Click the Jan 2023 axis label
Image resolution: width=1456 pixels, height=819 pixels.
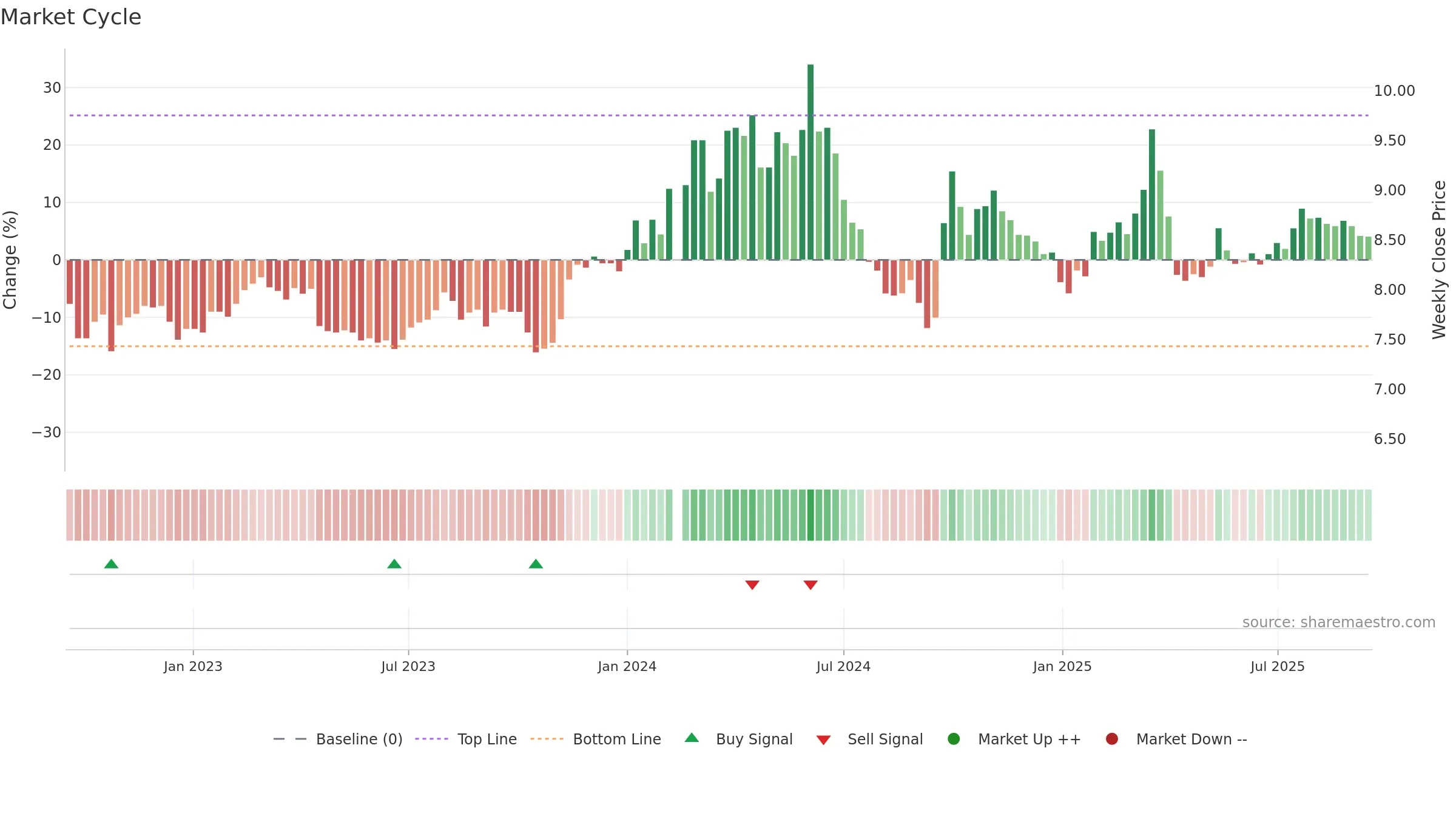coord(193,666)
